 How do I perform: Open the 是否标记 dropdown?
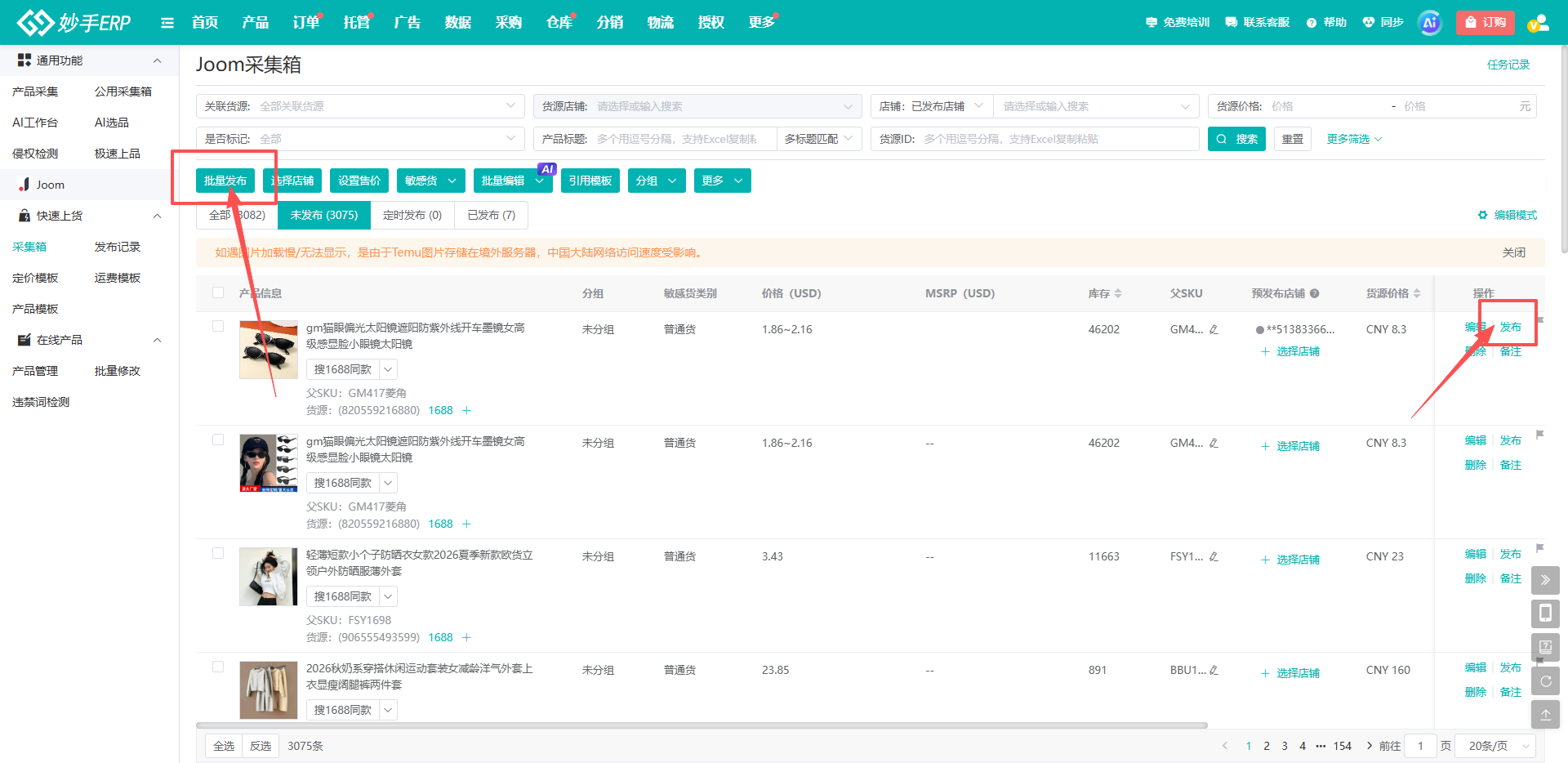click(x=360, y=139)
